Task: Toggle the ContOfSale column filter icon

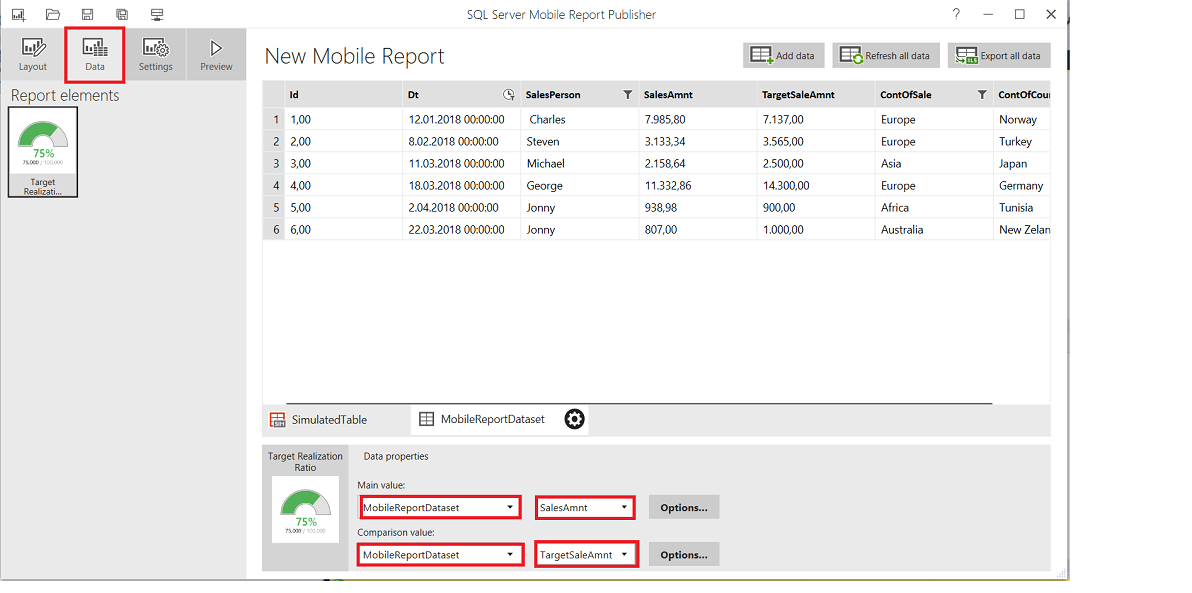Action: [x=982, y=95]
